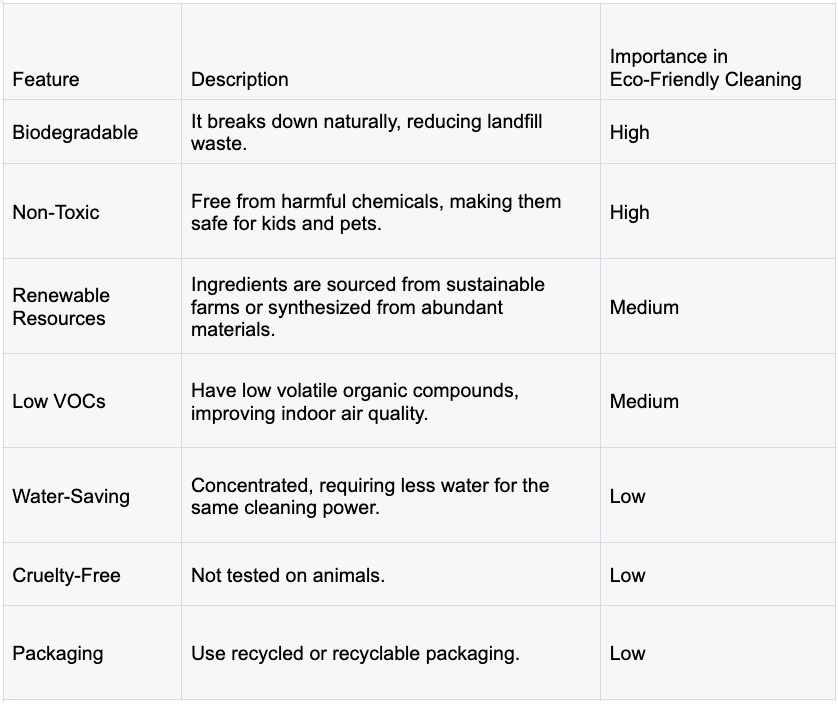Select the 'Free from harmful chemicals' description
Viewport: 838px width, 706px height.
point(391,211)
